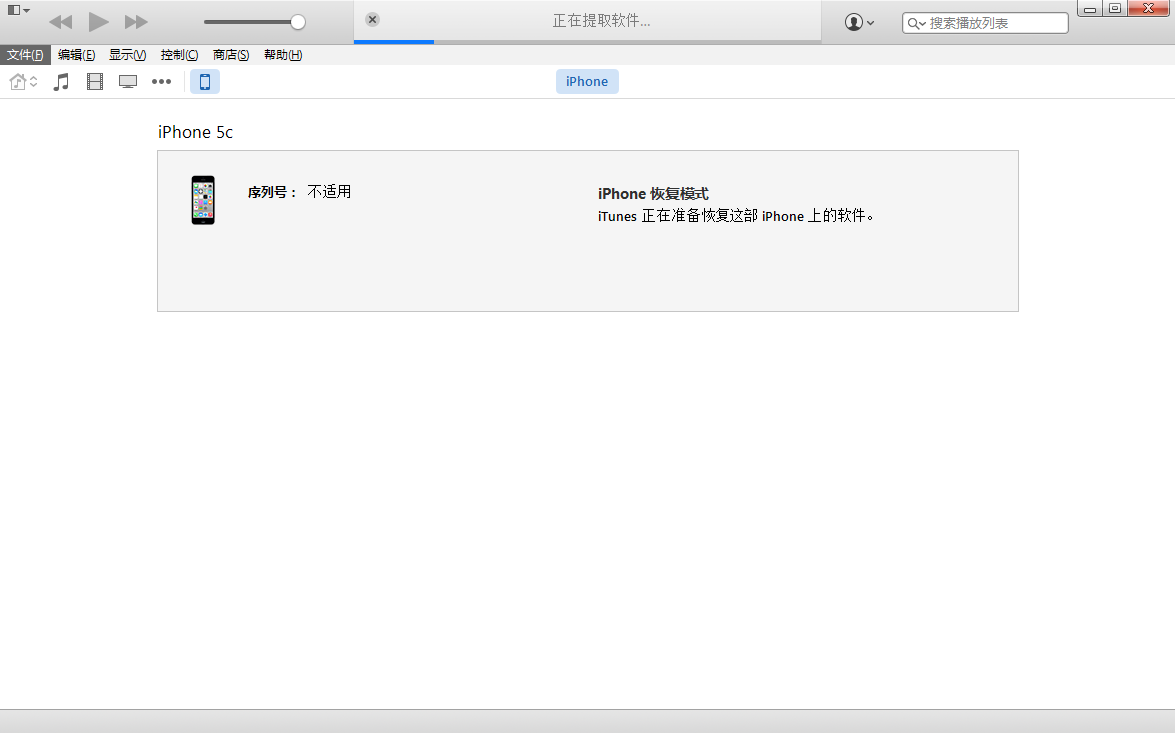Click the 正在提取软件 status text
This screenshot has height=733, width=1175.
[602, 21]
